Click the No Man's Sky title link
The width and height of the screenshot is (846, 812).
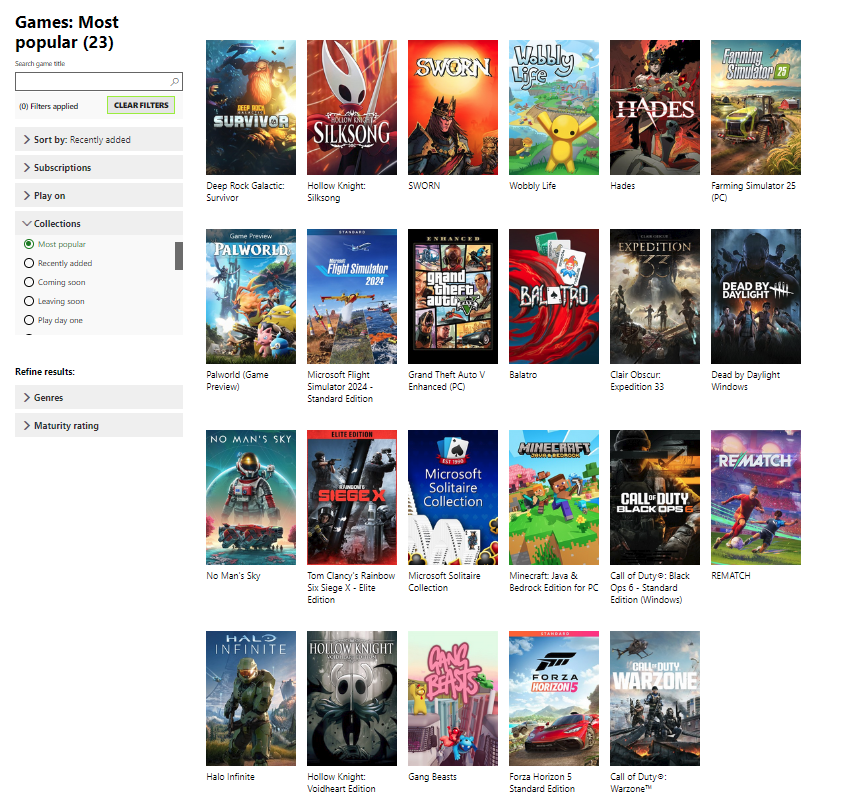233,576
